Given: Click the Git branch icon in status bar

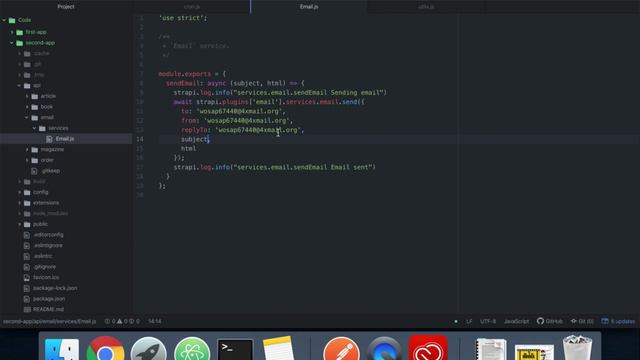Looking at the screenshot, I should pyautogui.click(x=573, y=321).
